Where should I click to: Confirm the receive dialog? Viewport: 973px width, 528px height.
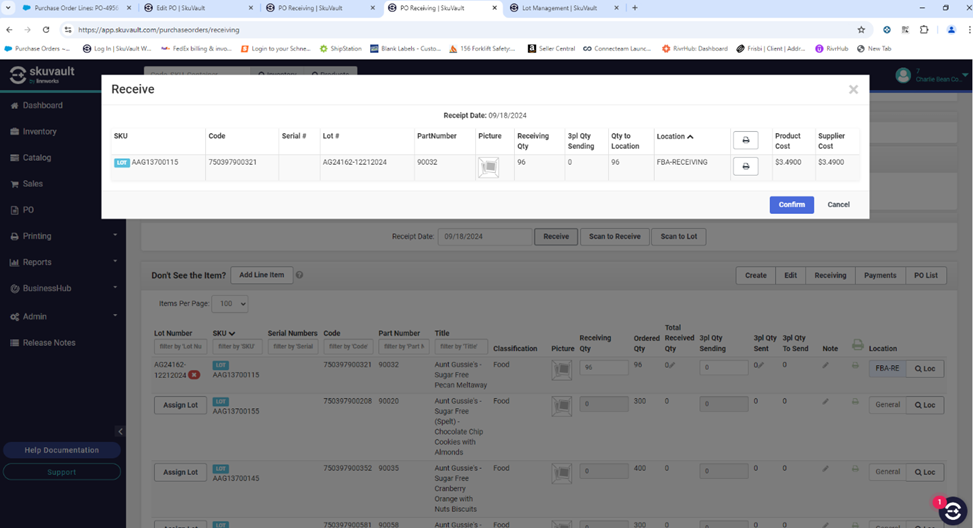tap(791, 205)
